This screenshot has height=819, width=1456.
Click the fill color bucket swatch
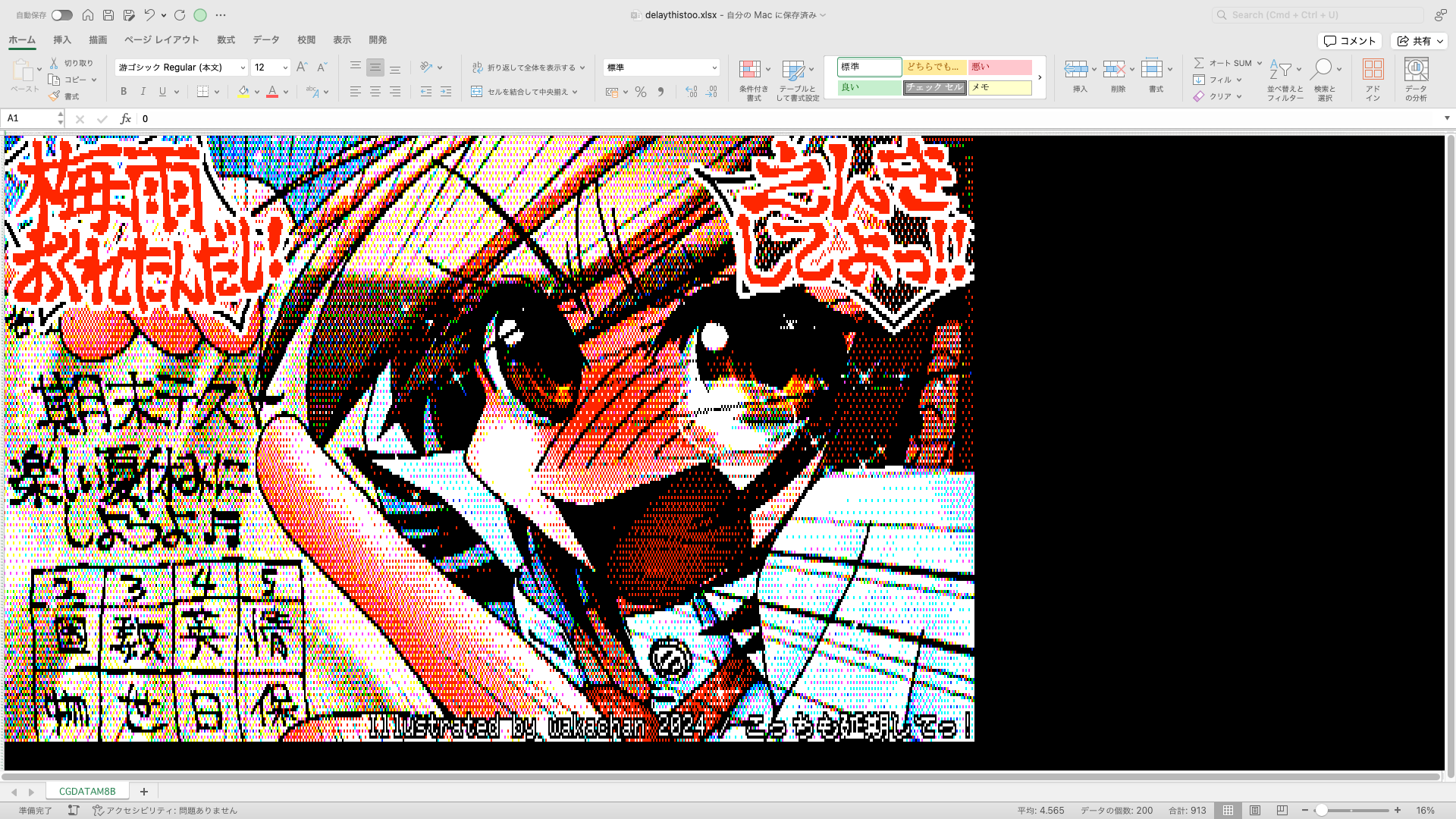[x=243, y=93]
